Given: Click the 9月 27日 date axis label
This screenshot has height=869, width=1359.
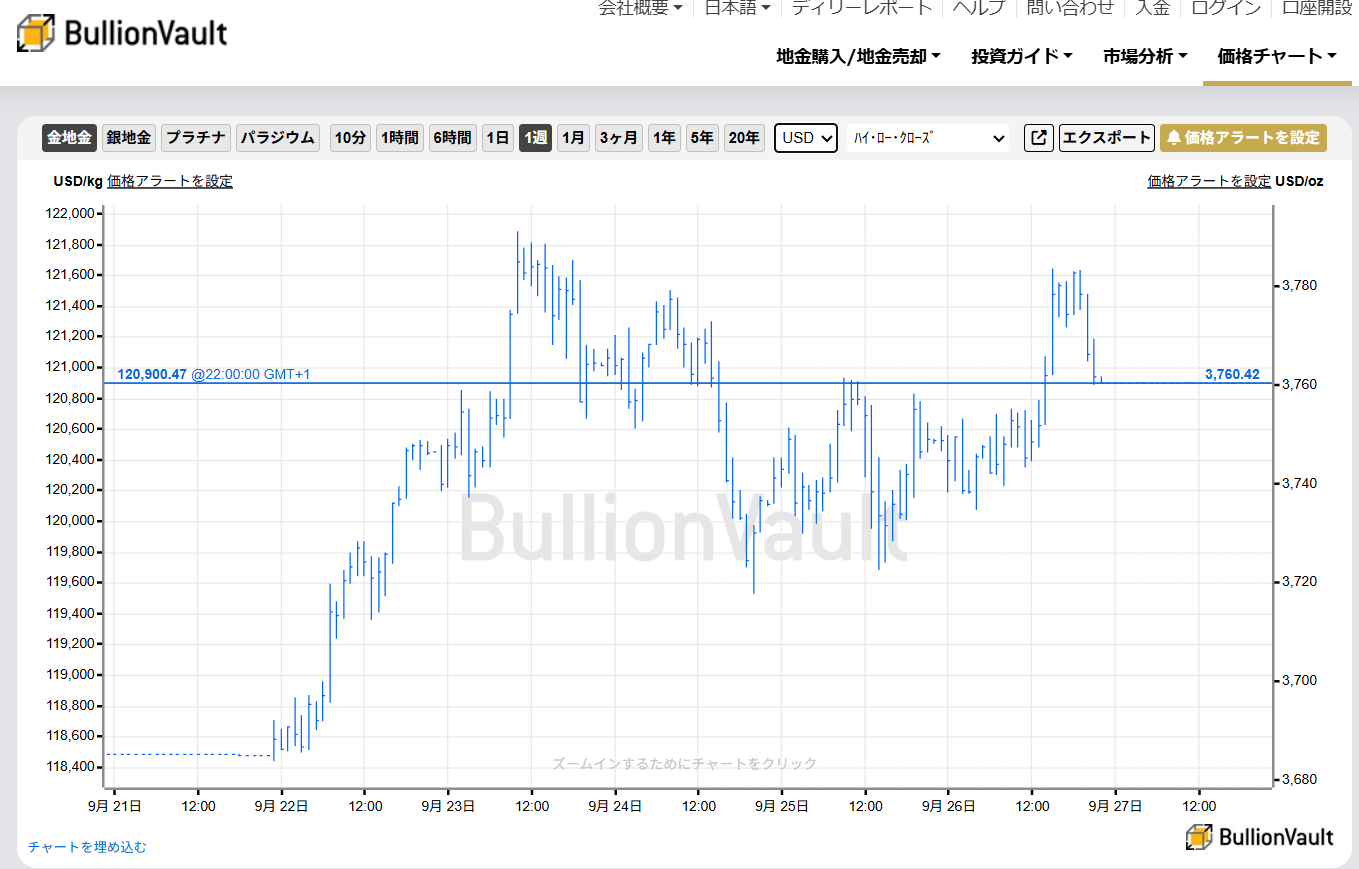Looking at the screenshot, I should pyautogui.click(x=1115, y=804).
